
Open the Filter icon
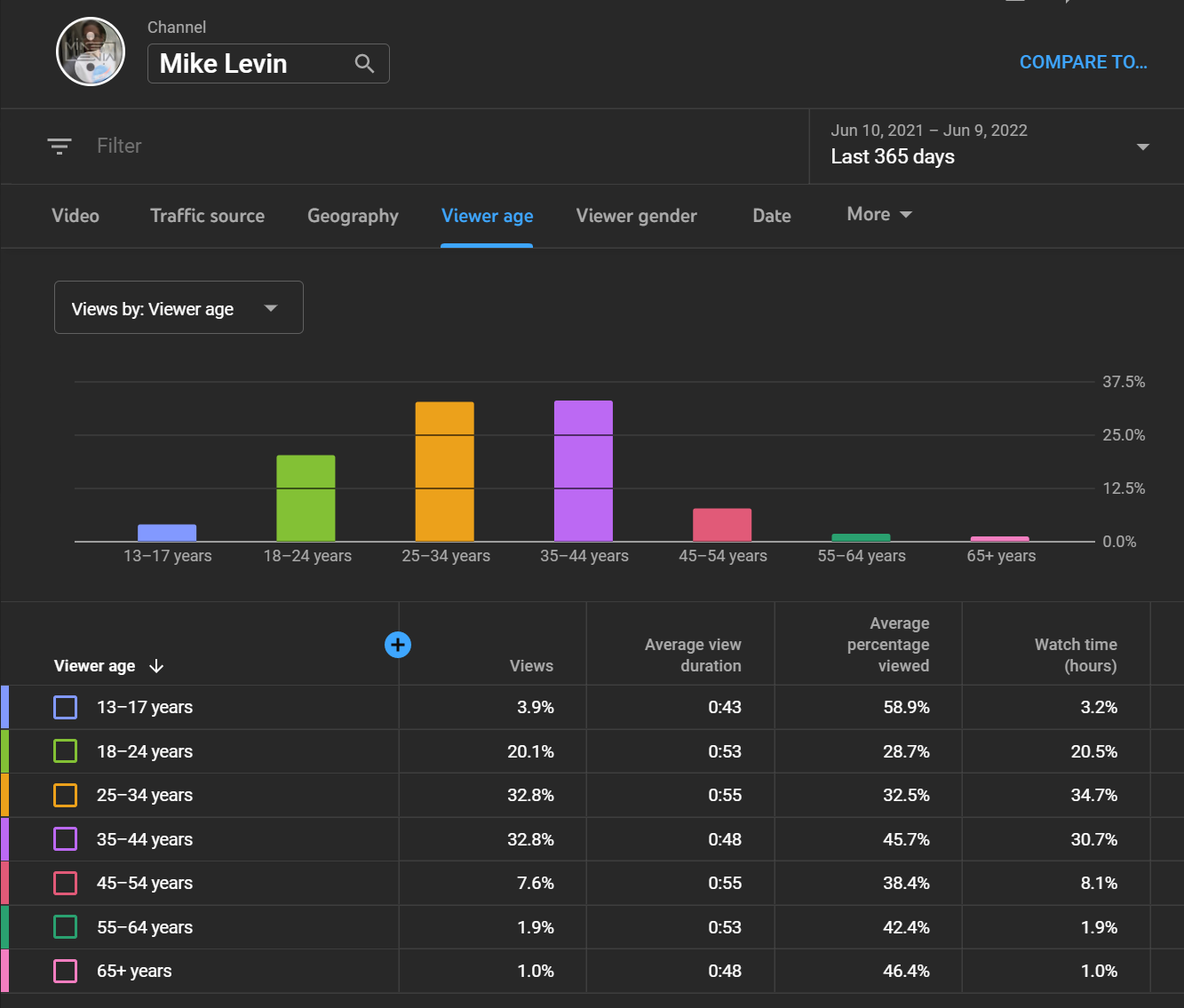(60, 146)
